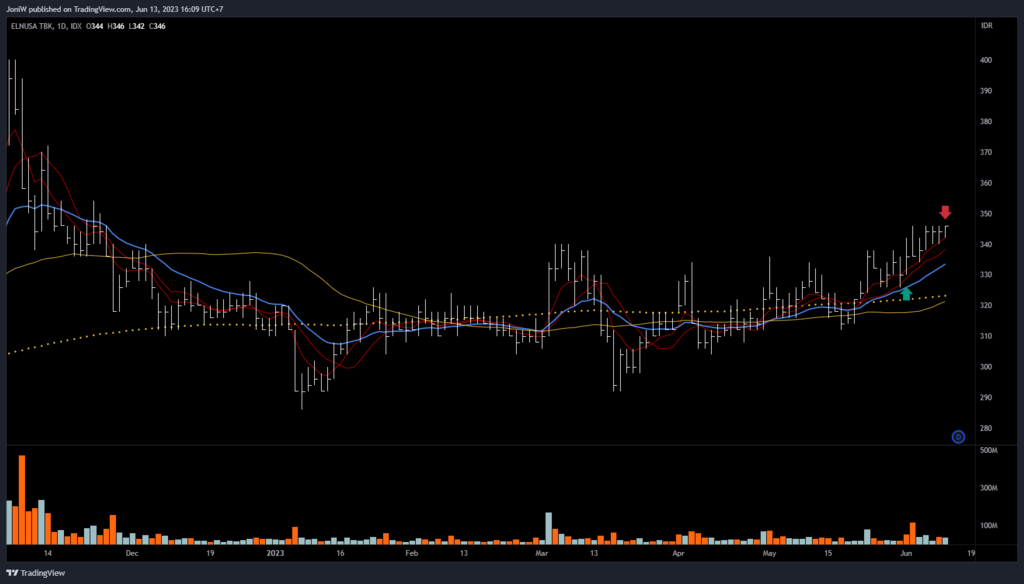This screenshot has height=584, width=1024.
Task: Click the 280 price label on axis
Action: pyautogui.click(x=986, y=429)
